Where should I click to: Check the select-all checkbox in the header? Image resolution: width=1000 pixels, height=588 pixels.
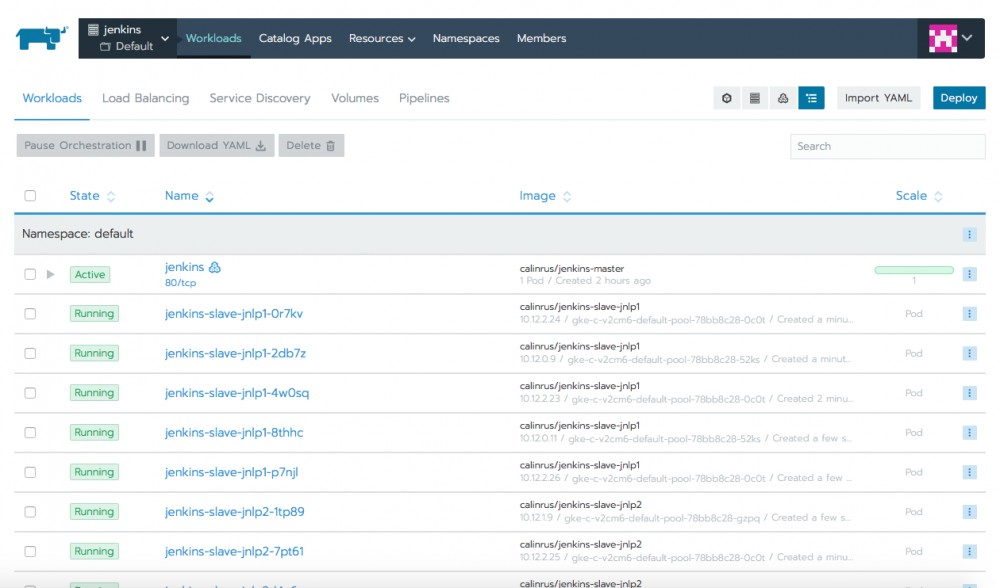tap(29, 195)
